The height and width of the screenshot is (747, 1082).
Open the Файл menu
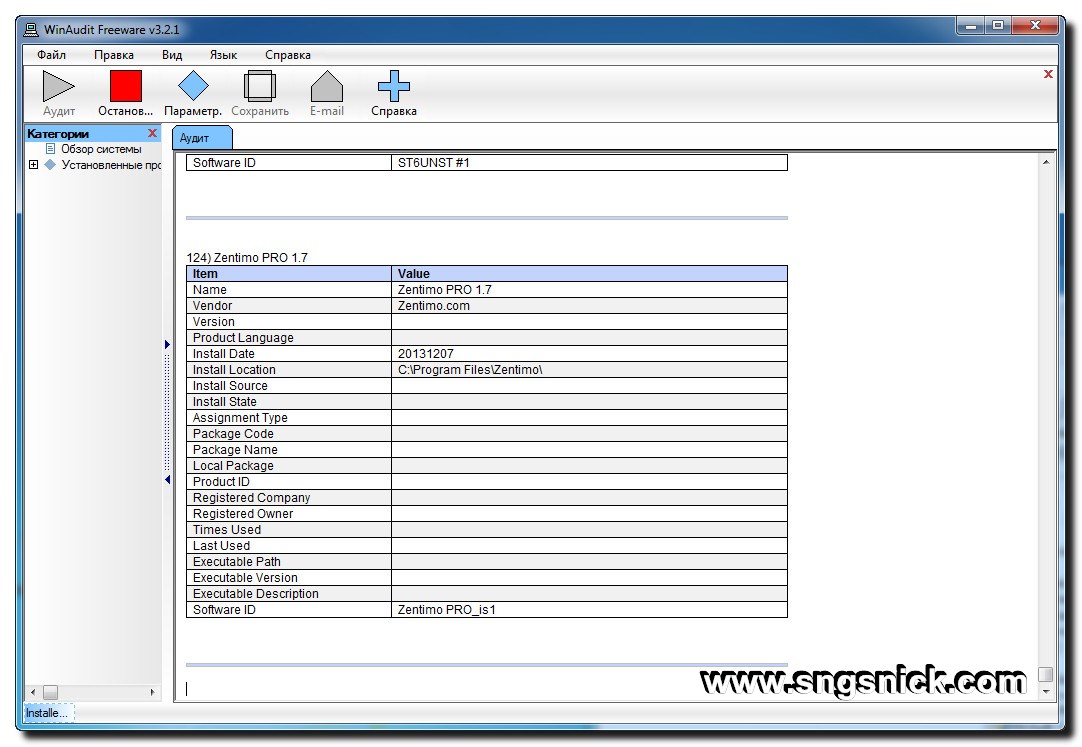coord(51,55)
